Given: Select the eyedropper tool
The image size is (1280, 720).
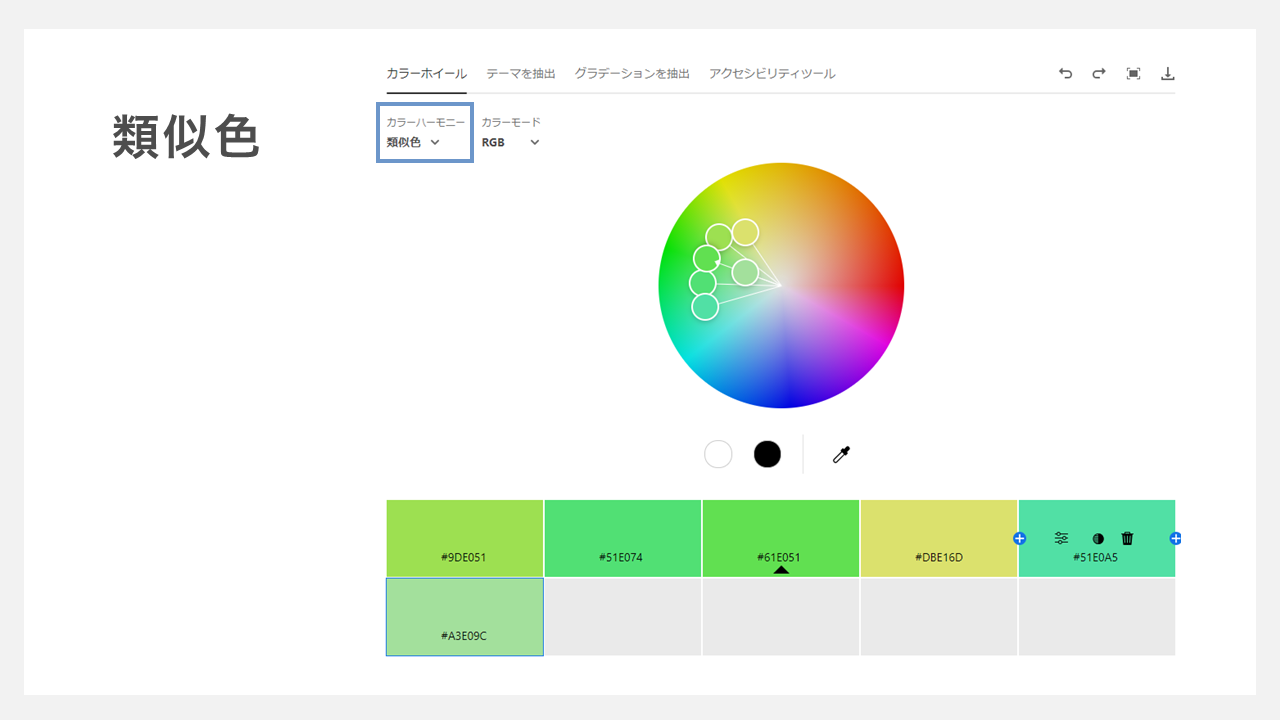Looking at the screenshot, I should pyautogui.click(x=841, y=455).
